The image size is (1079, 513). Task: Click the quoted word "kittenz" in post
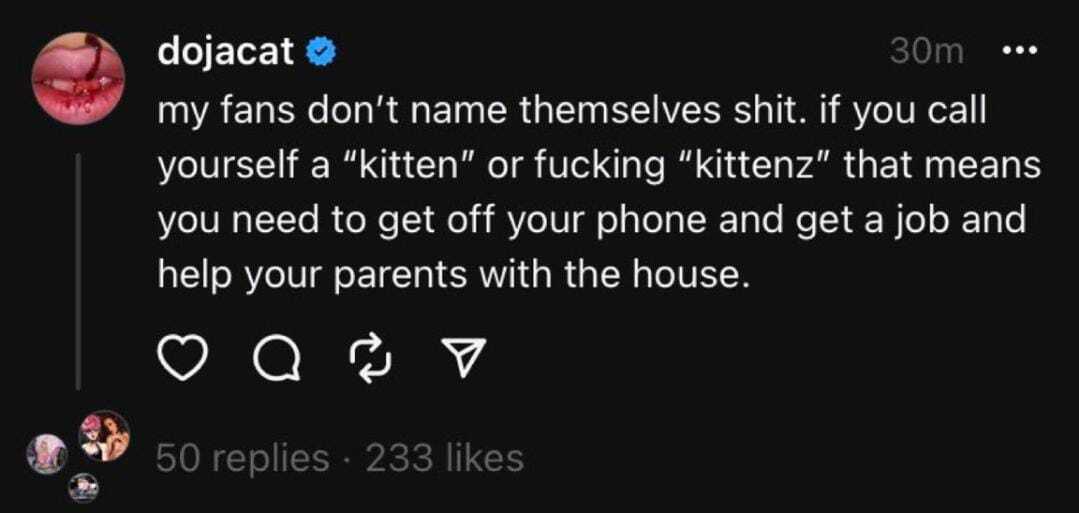tap(757, 167)
